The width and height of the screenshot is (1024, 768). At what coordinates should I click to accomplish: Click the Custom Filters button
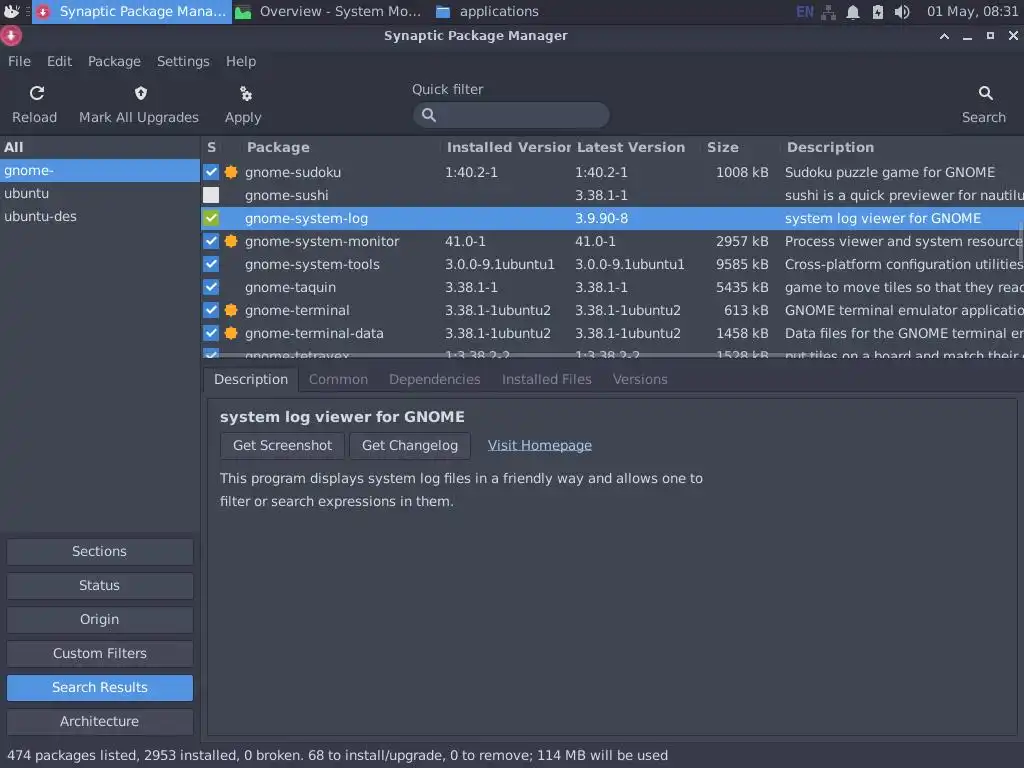[x=100, y=653]
